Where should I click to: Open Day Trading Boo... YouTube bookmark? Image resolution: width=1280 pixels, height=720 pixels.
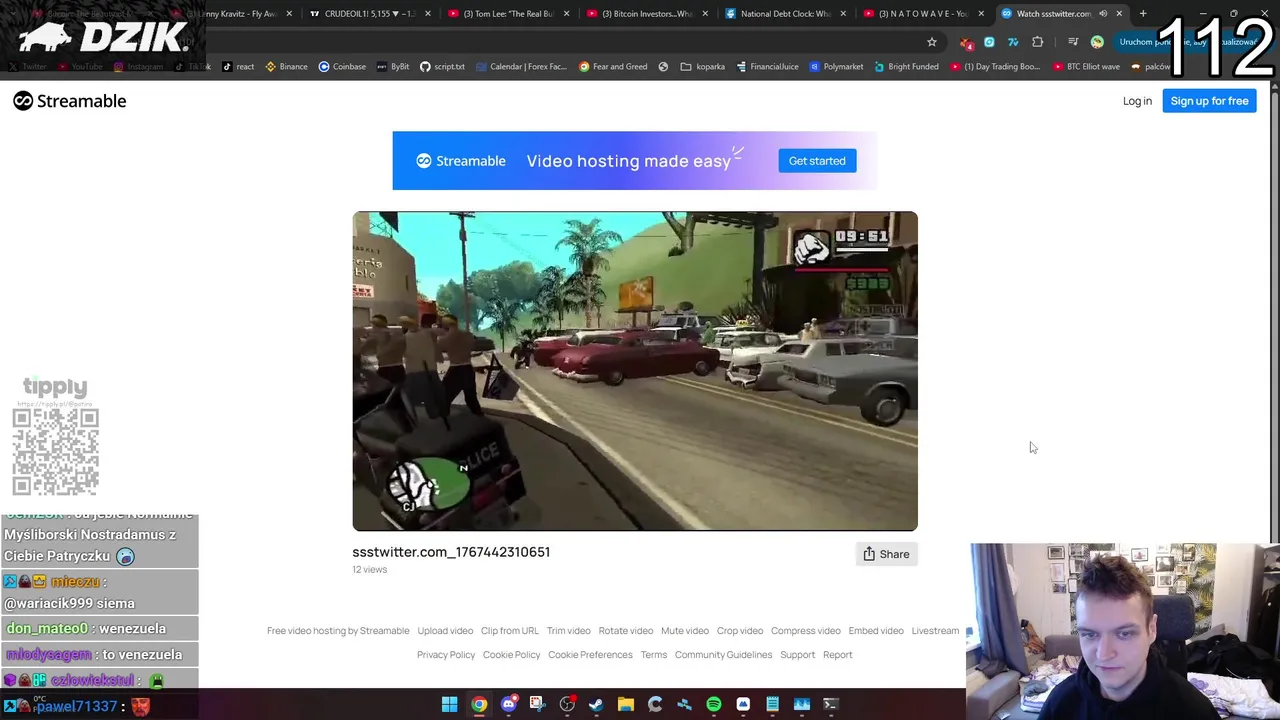996,66
